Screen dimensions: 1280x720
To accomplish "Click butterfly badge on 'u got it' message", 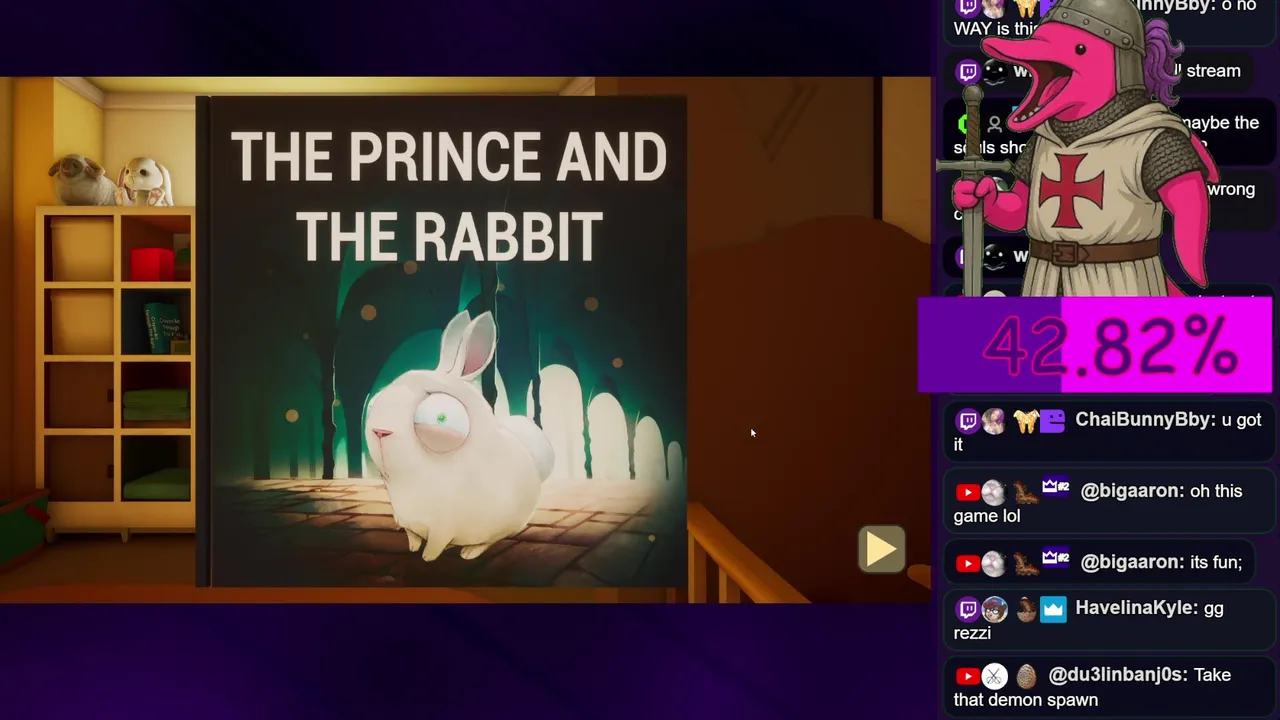I will pyautogui.click(x=1025, y=421).
